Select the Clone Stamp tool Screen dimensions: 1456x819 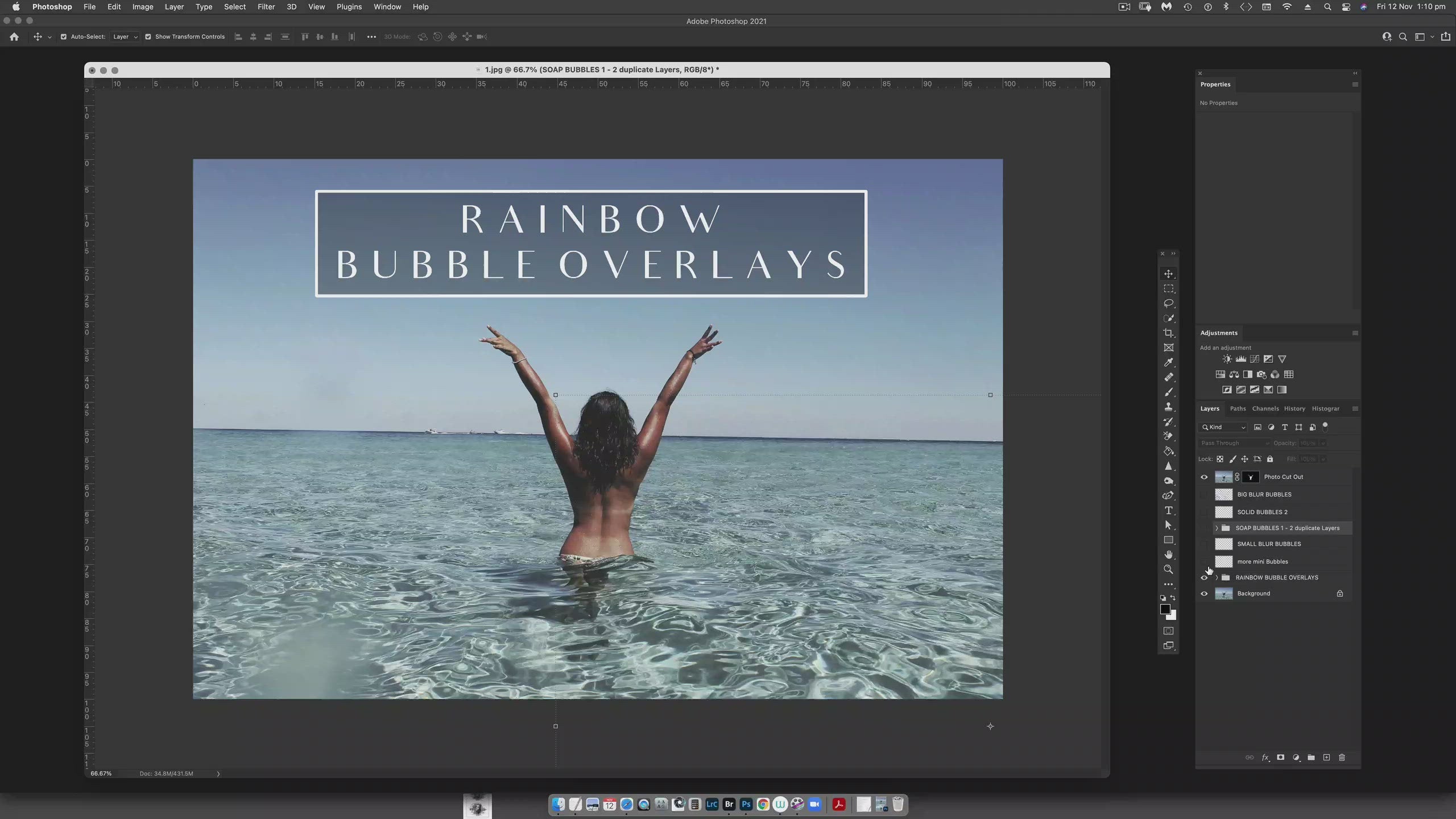click(x=1169, y=406)
